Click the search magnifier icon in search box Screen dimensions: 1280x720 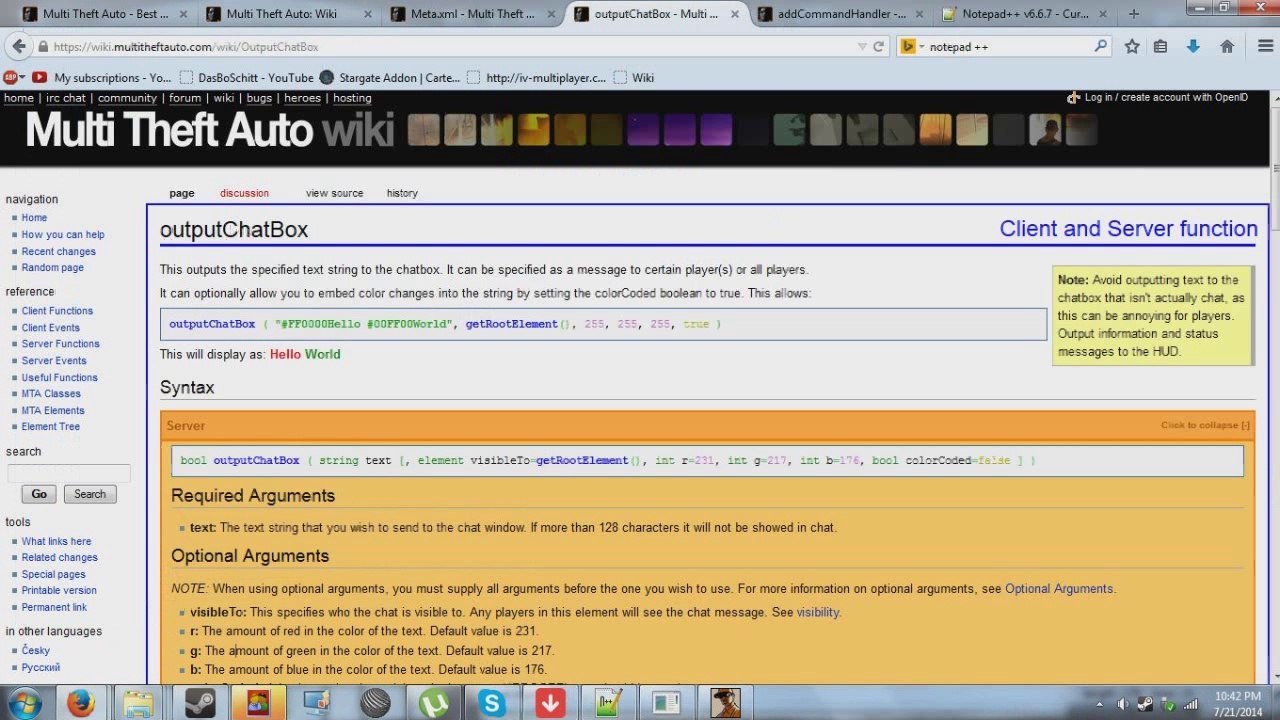1100,46
